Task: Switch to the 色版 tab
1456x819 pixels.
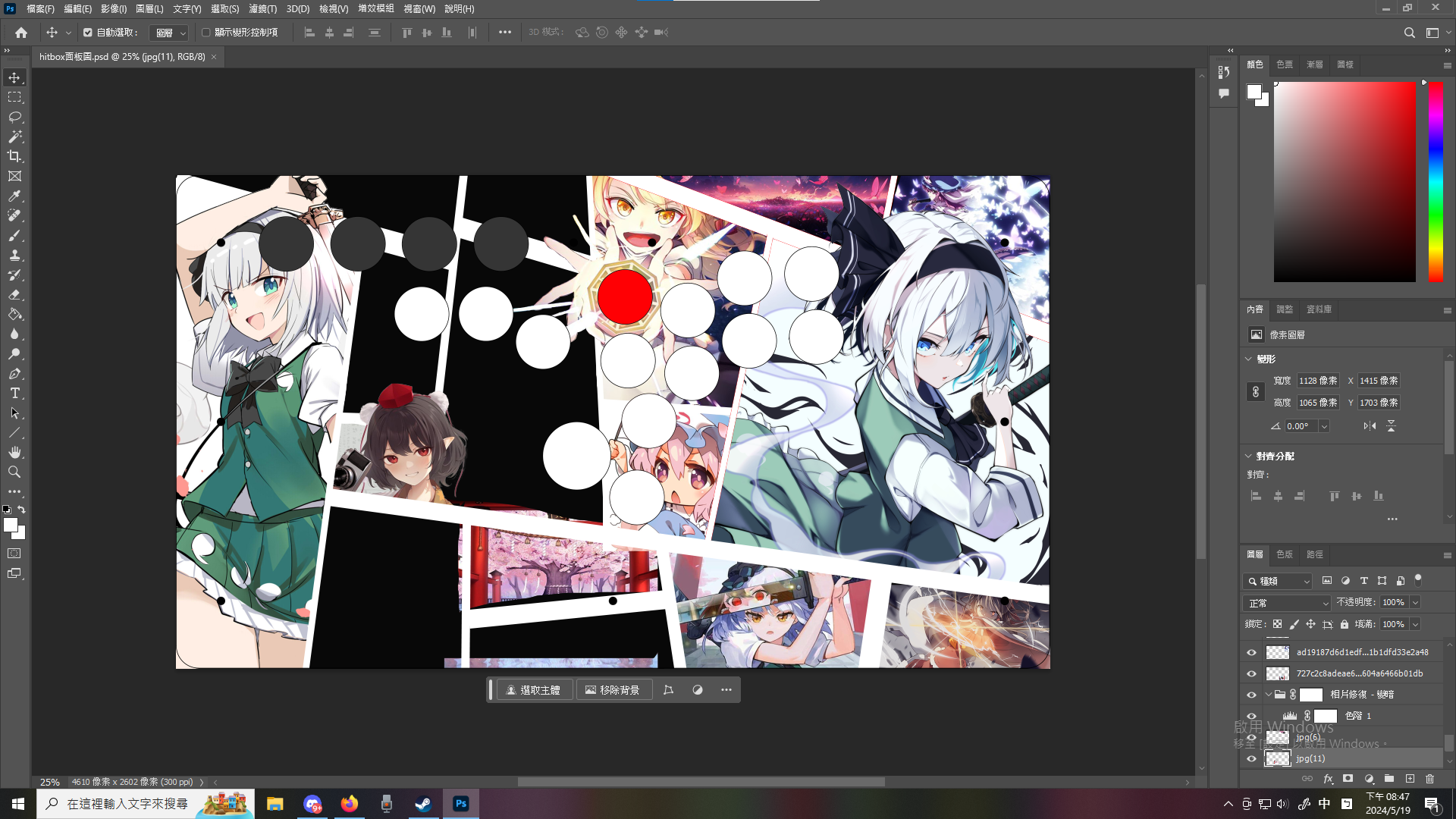Action: click(1284, 554)
